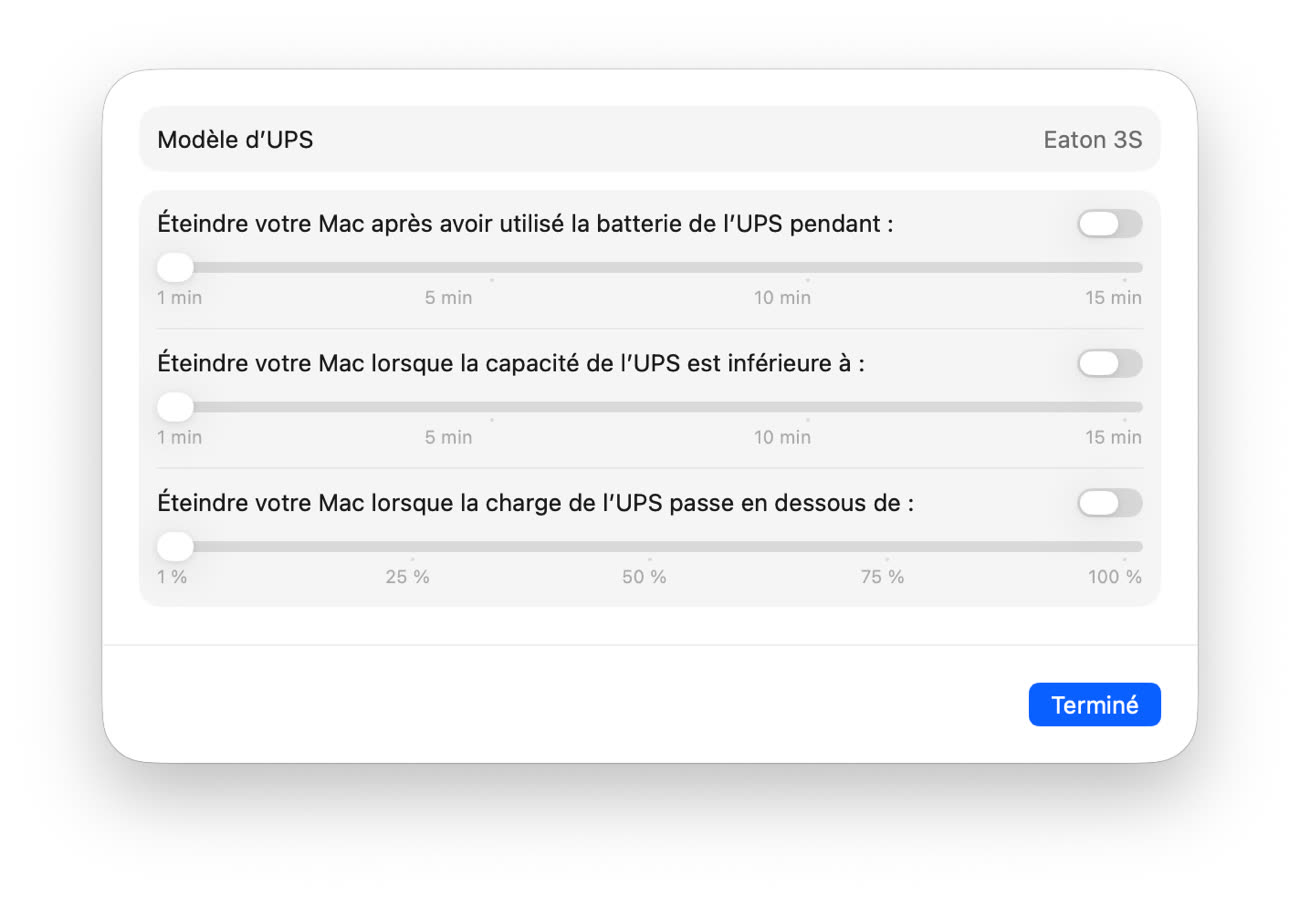Enable shutdown after UPS battery usage time toggle
Image resolution: width=1300 pixels, height=898 pixels.
point(1109,224)
